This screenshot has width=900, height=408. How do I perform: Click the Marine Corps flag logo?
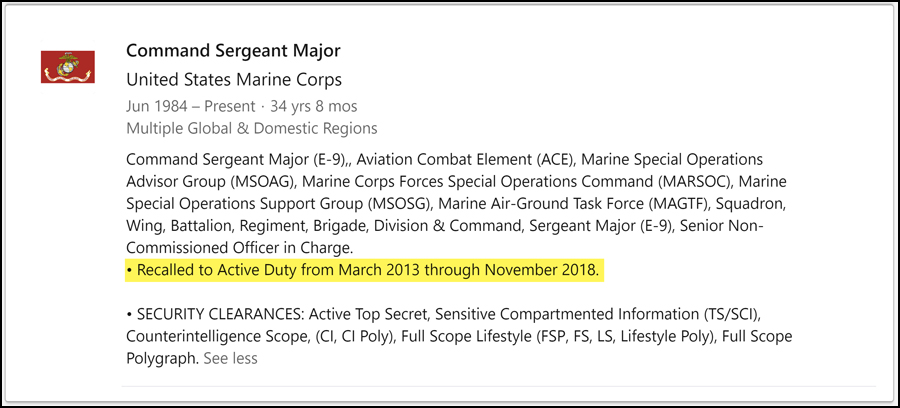[x=68, y=67]
